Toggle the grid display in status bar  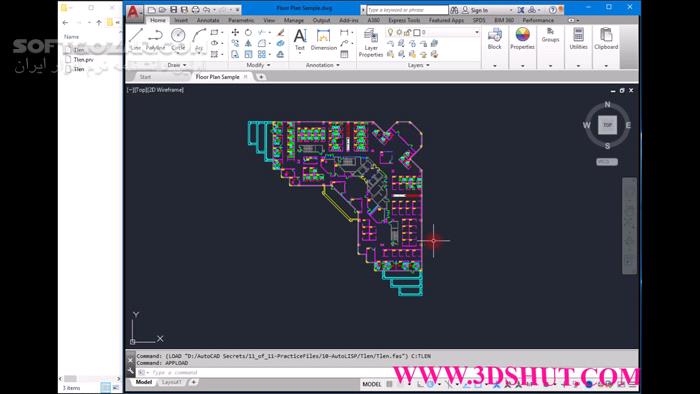(x=389, y=384)
